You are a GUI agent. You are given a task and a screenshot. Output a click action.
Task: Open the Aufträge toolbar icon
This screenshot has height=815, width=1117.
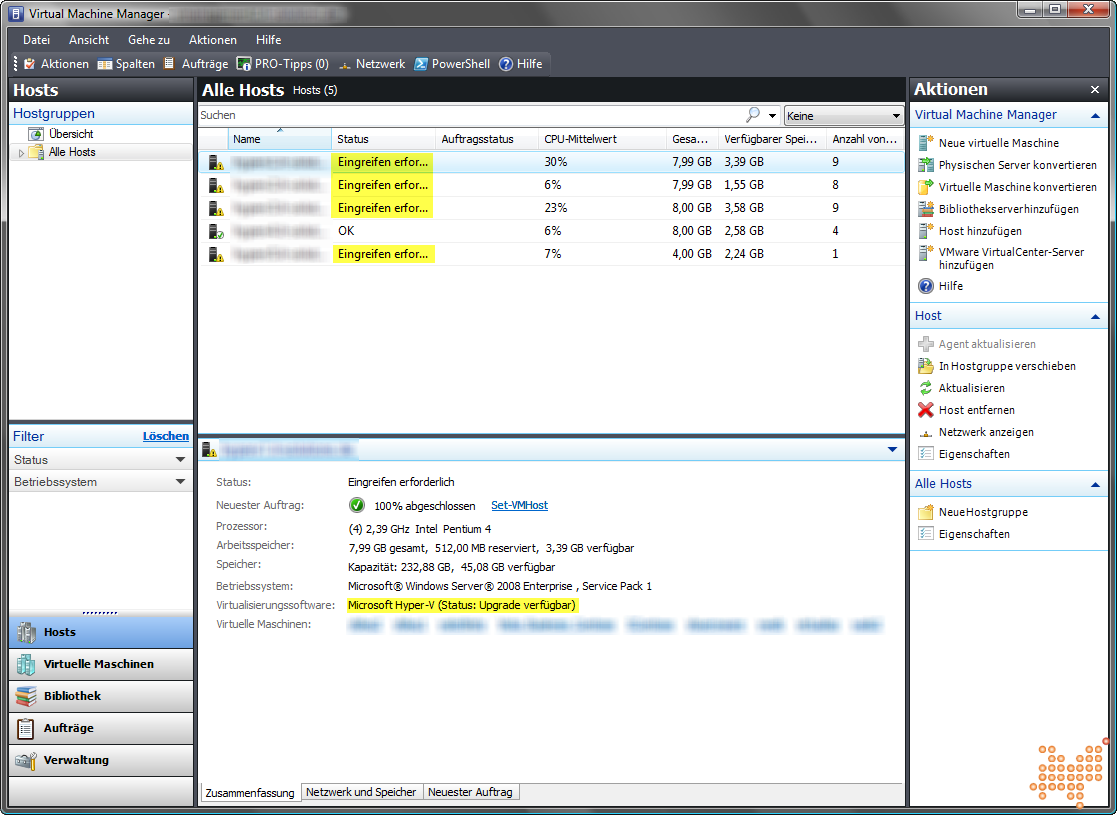point(169,63)
